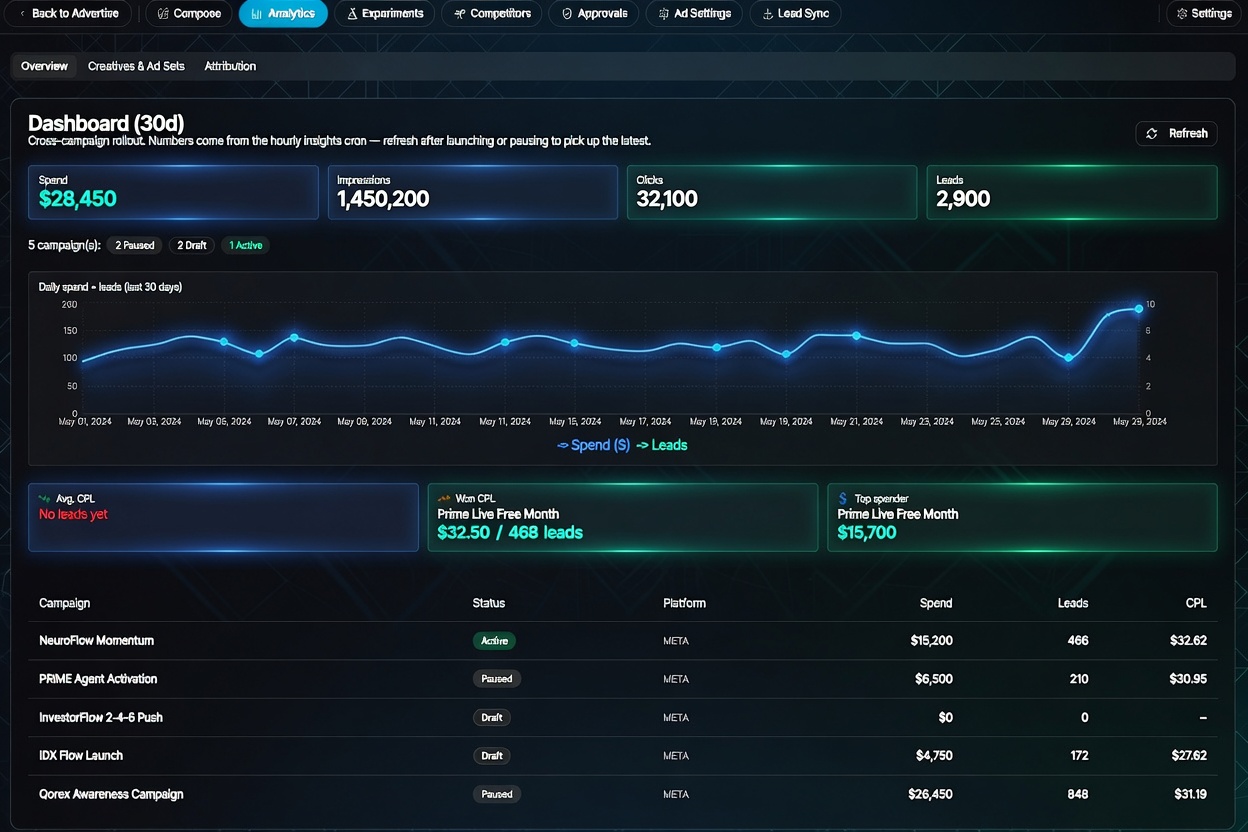The height and width of the screenshot is (832, 1248).
Task: Open the PRIME Agent Activation campaign
Action: (x=623, y=679)
